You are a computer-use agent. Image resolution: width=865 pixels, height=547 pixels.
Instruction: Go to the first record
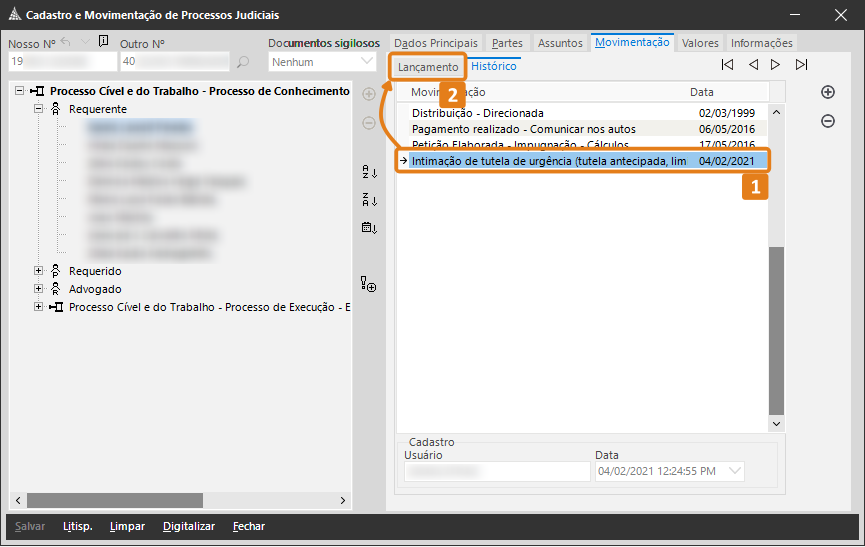[x=727, y=65]
